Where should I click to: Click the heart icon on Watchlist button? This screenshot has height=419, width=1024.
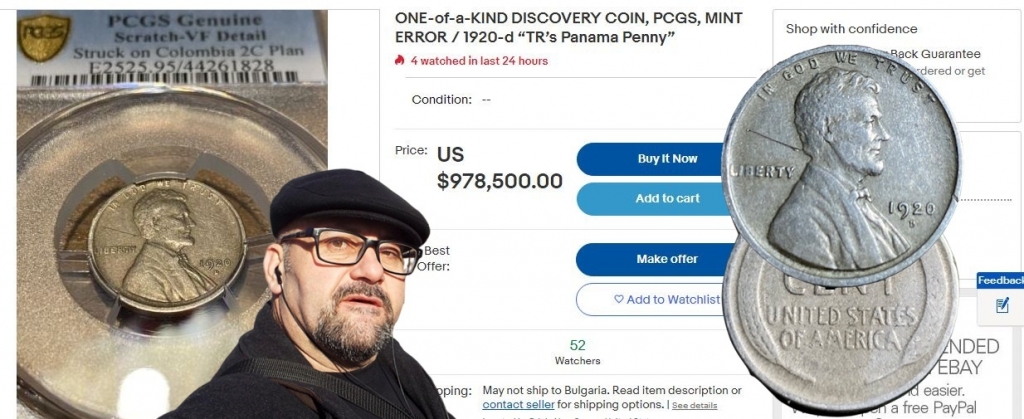tap(618, 300)
